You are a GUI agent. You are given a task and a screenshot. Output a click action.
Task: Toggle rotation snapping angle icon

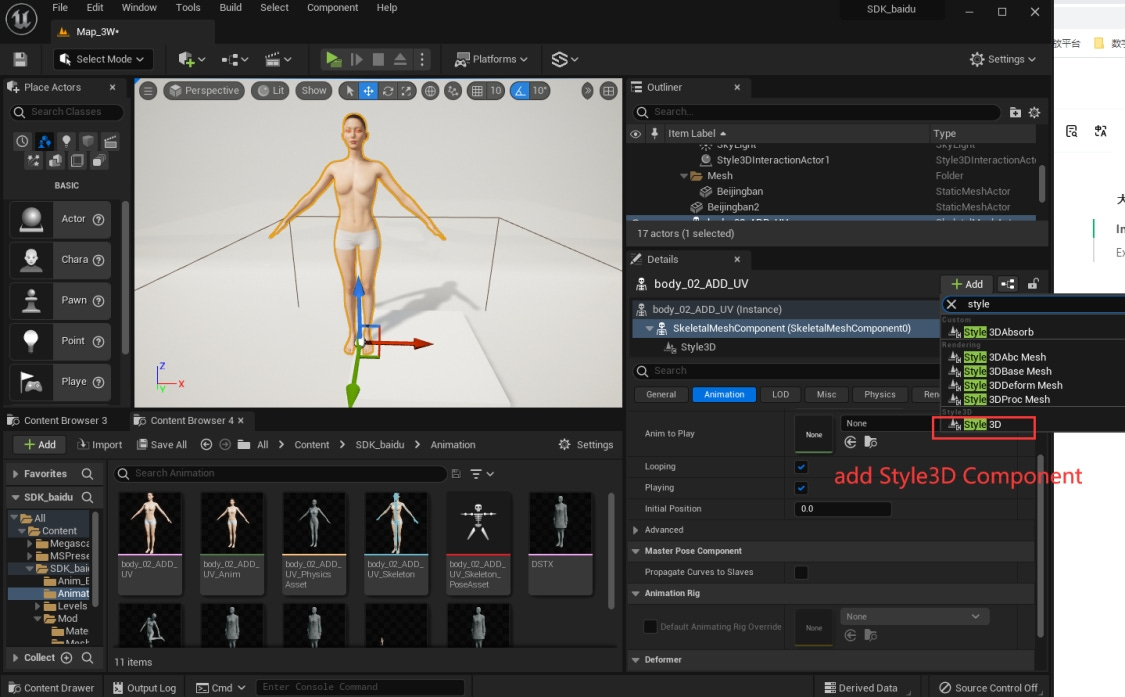(x=519, y=90)
